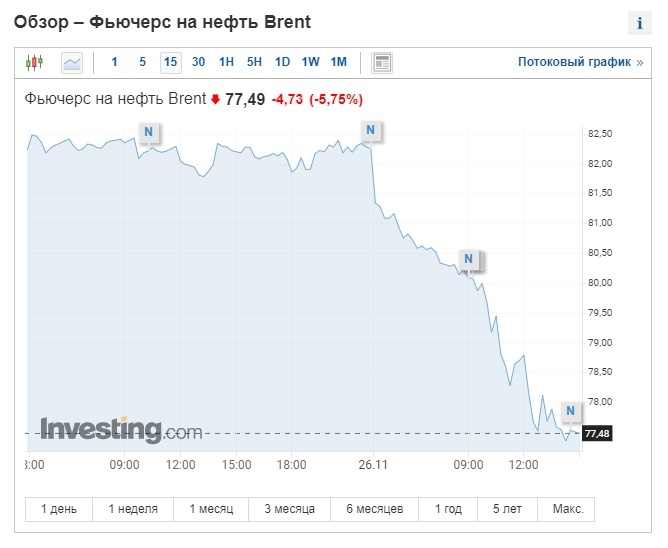
Task: Open the N news marker at 26.11
Action: 371,130
